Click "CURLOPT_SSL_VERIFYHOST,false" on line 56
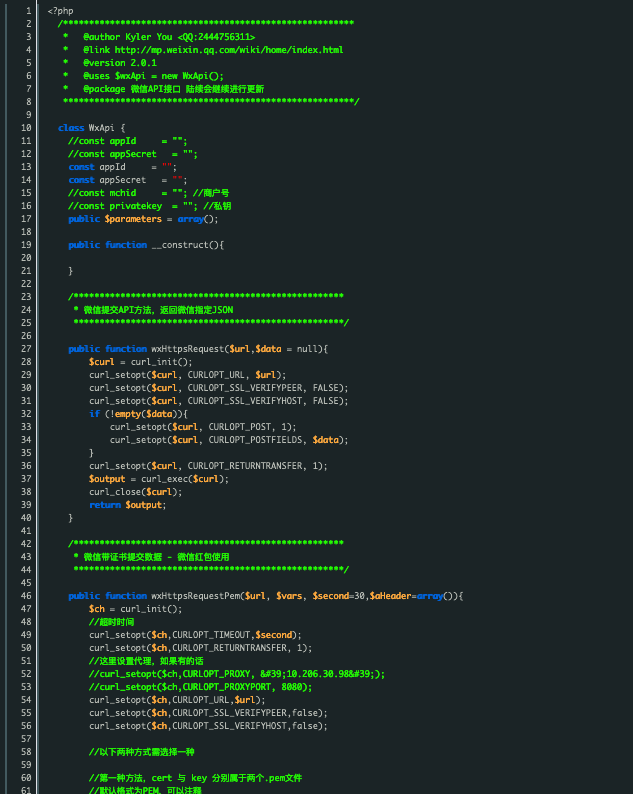Image resolution: width=633 pixels, height=794 pixels. (245, 726)
